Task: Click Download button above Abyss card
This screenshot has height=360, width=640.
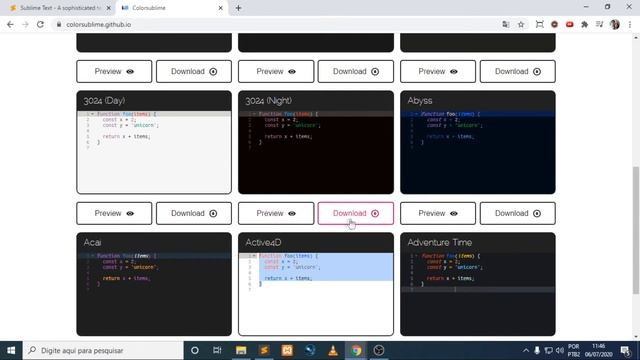Action: click(518, 71)
